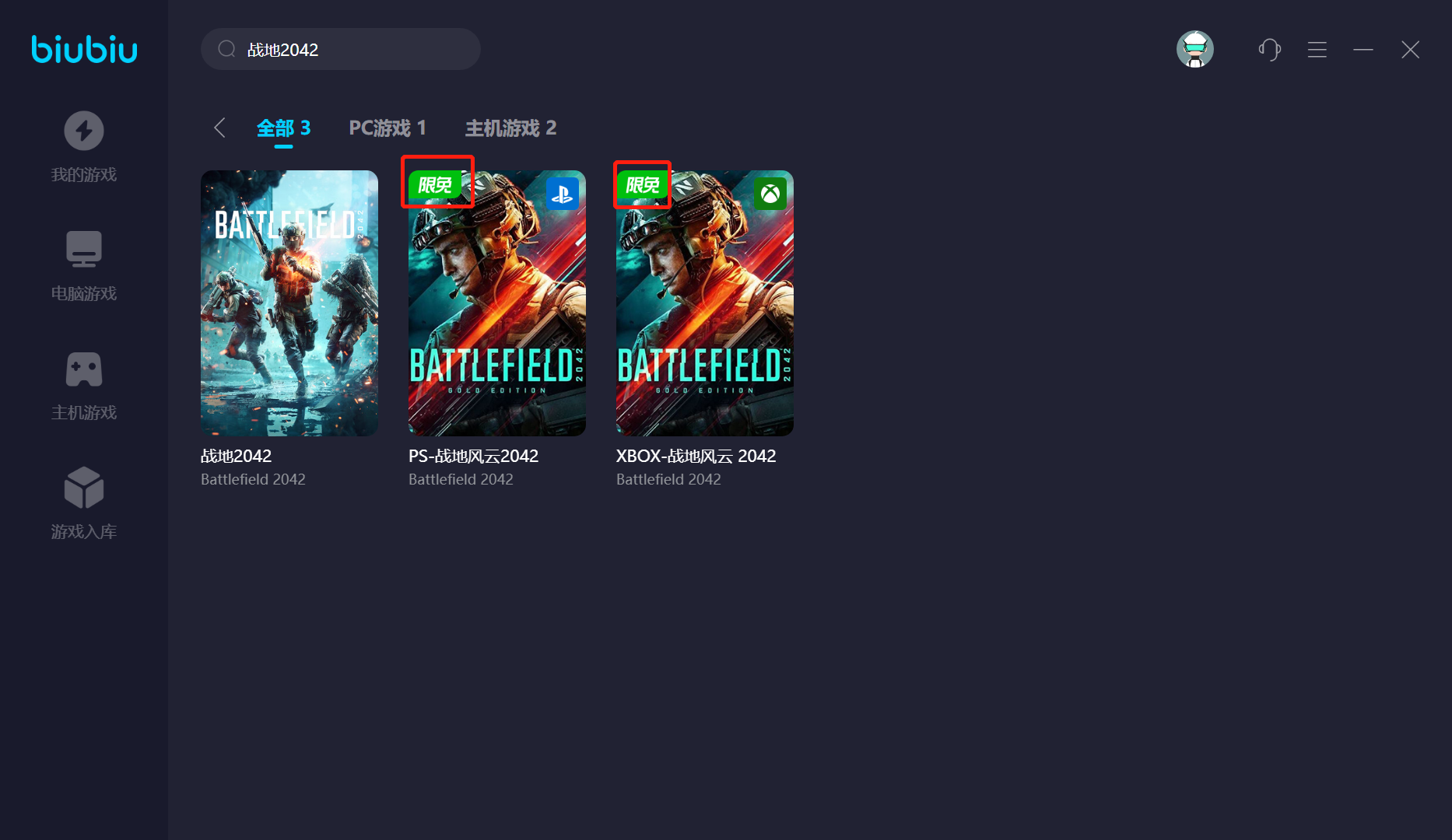This screenshot has width=1452, height=840.
Task: Click the PlayStation badge on cover
Action: [x=562, y=194]
